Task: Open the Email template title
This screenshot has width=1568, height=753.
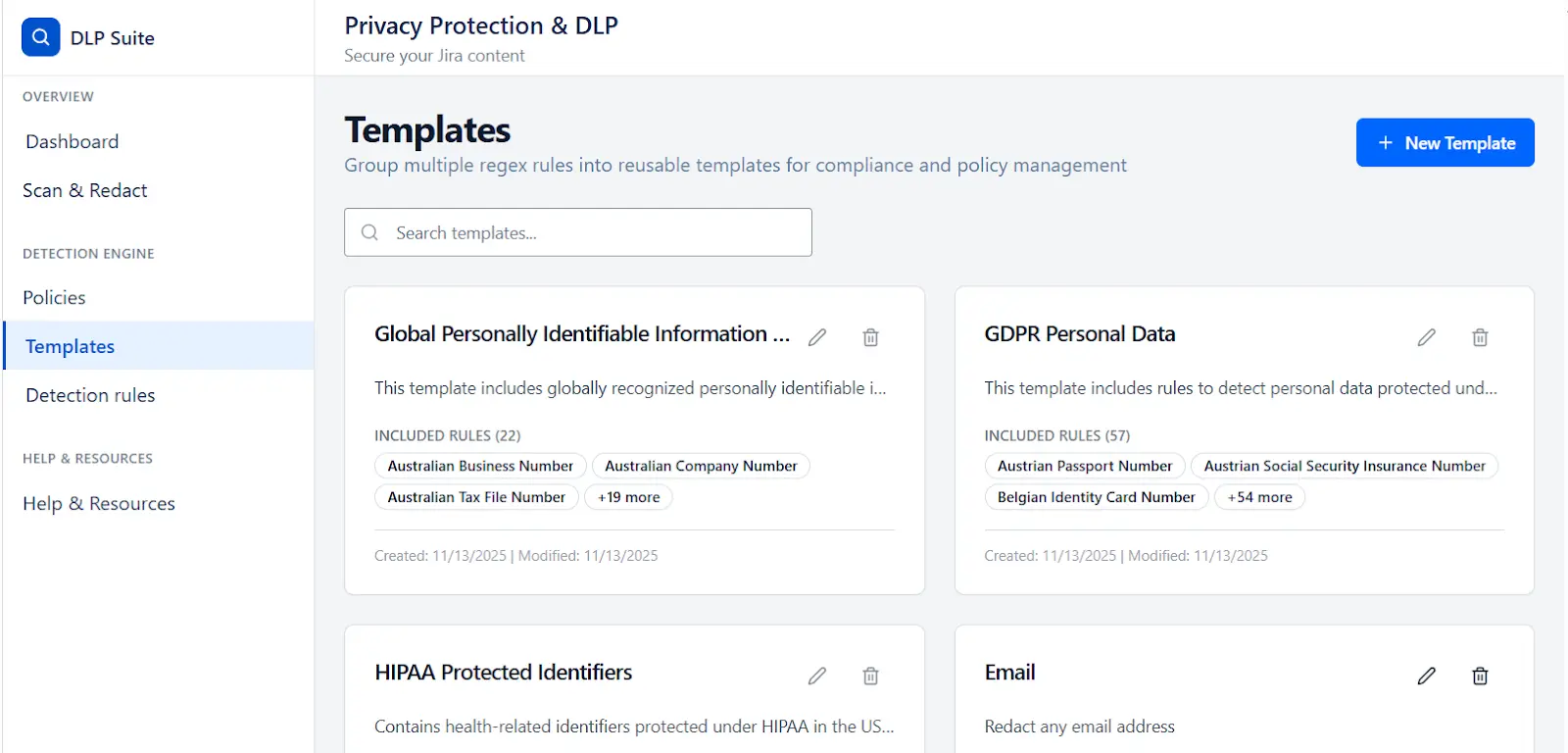Action: [1009, 673]
